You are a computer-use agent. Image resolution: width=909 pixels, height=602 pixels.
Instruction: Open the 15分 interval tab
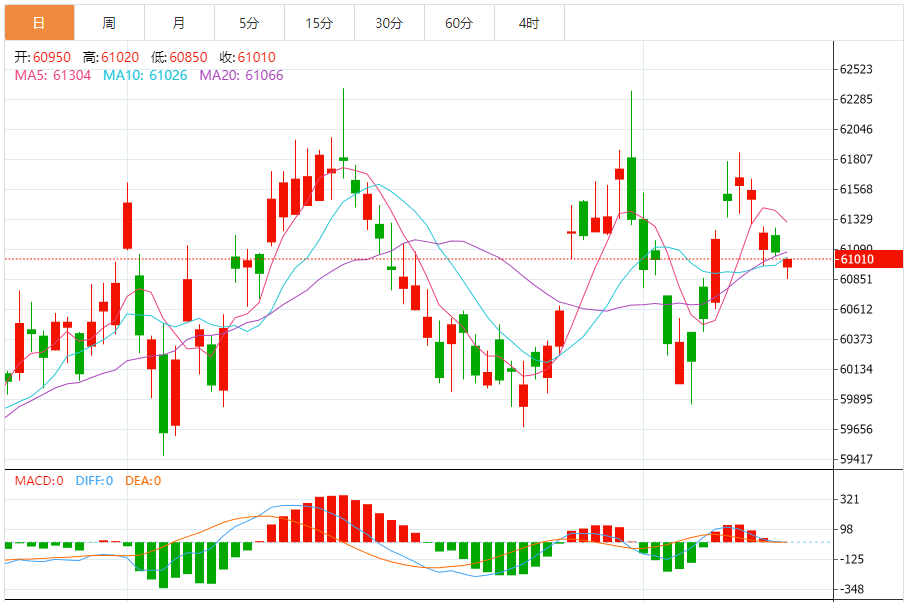click(x=319, y=23)
